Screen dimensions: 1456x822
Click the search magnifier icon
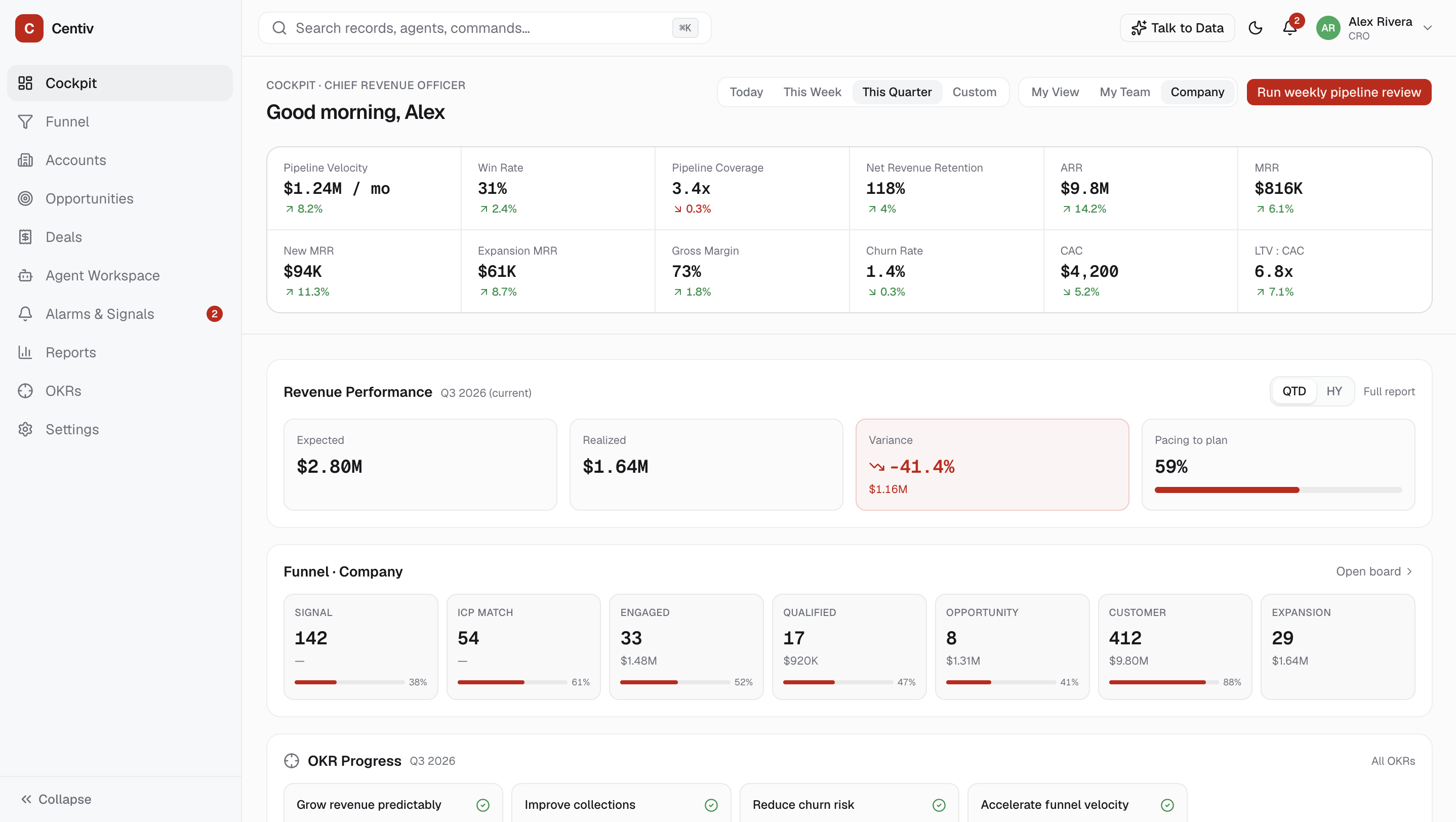pos(279,28)
